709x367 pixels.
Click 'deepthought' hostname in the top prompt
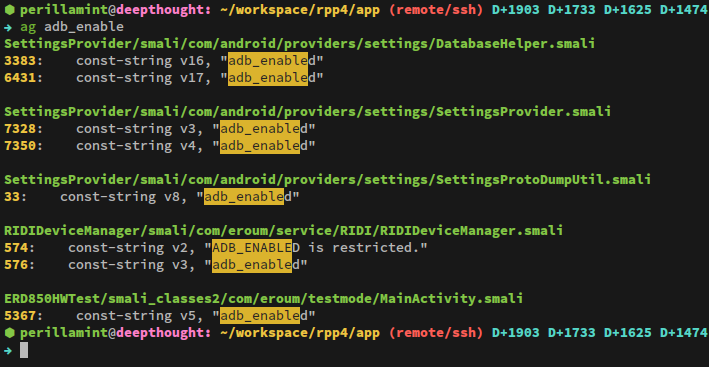point(160,10)
